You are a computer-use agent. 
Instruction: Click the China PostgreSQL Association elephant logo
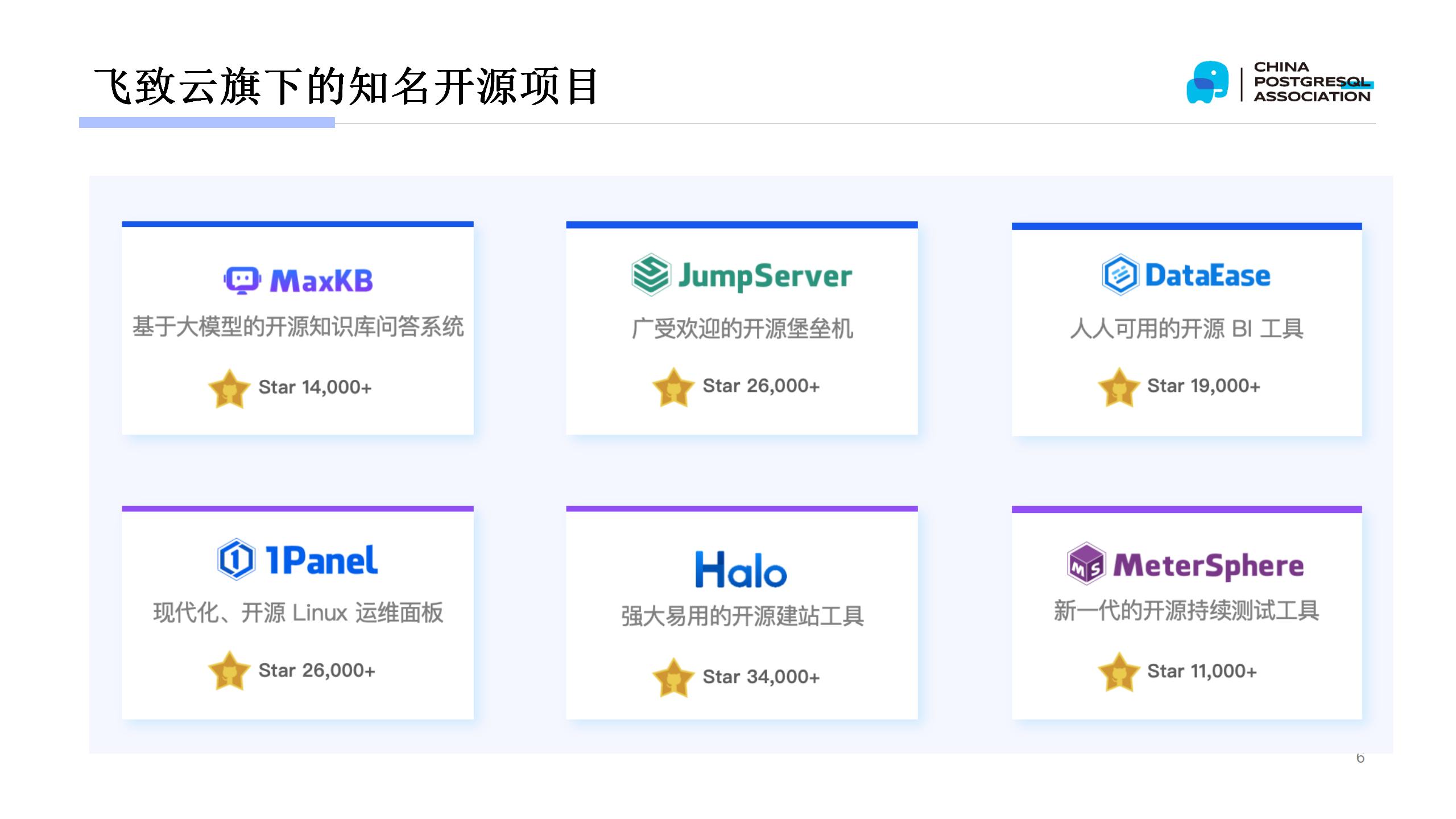point(1207,82)
